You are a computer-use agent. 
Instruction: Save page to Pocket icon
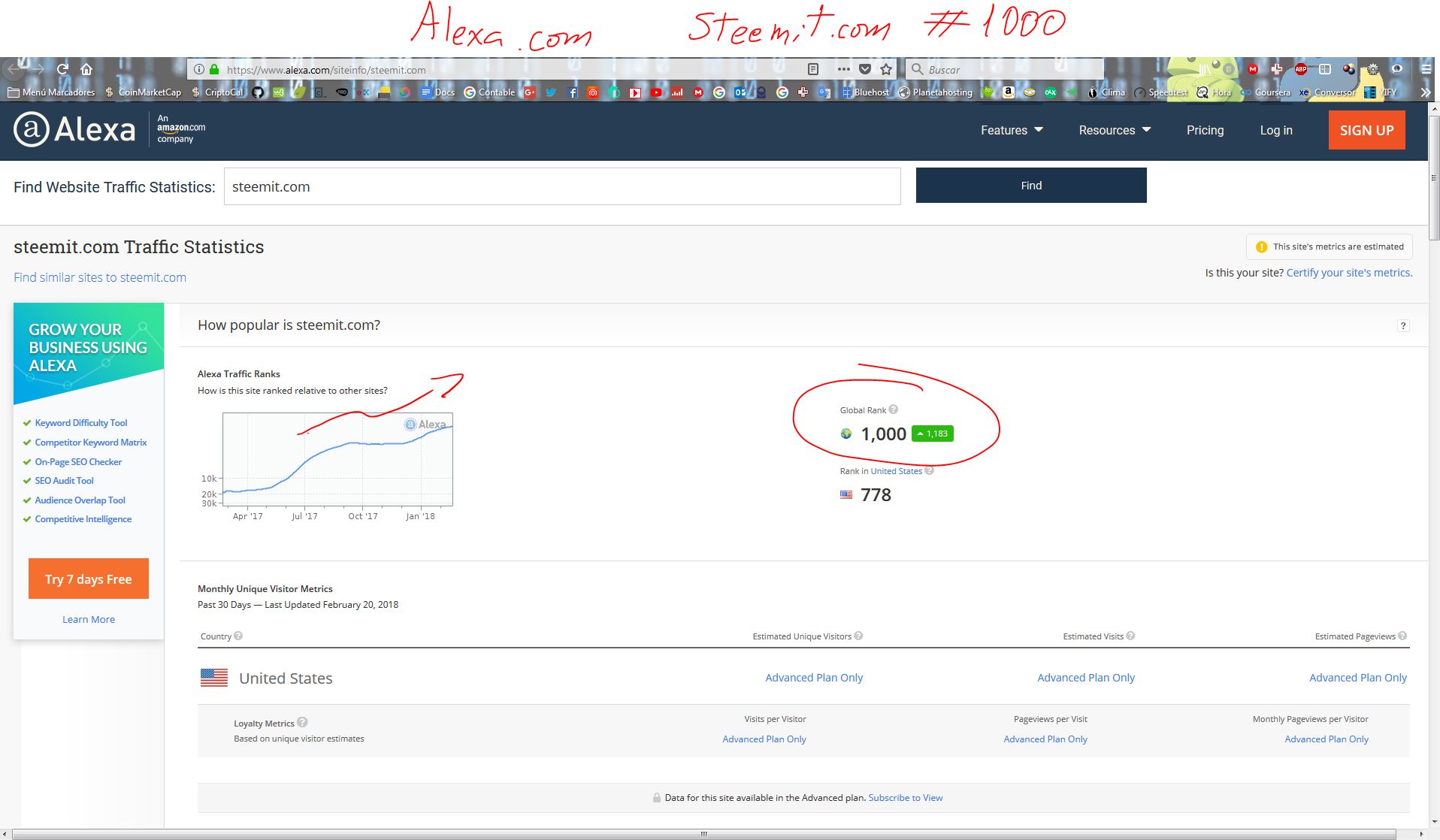pyautogui.click(x=865, y=69)
